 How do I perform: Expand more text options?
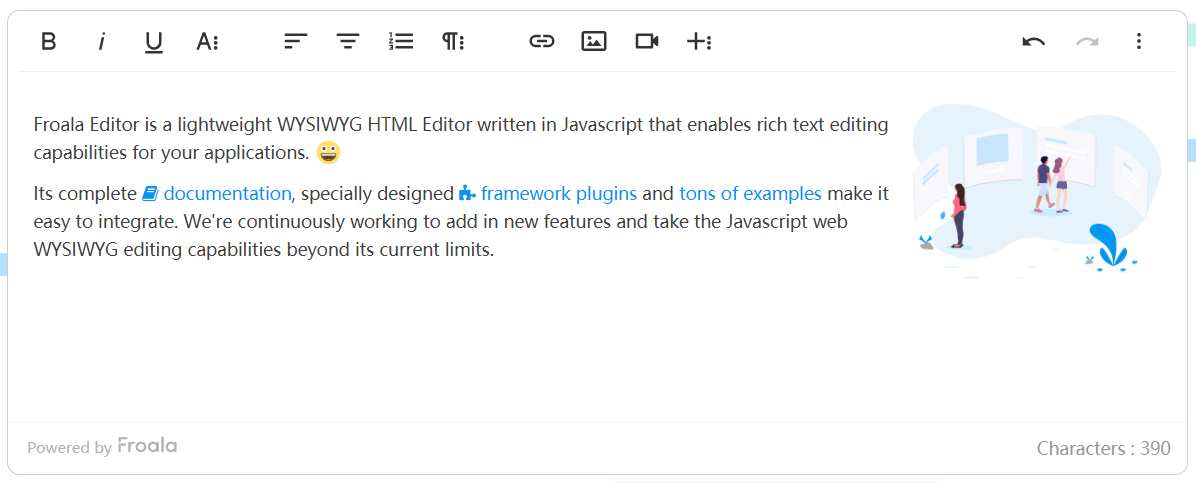[207, 42]
